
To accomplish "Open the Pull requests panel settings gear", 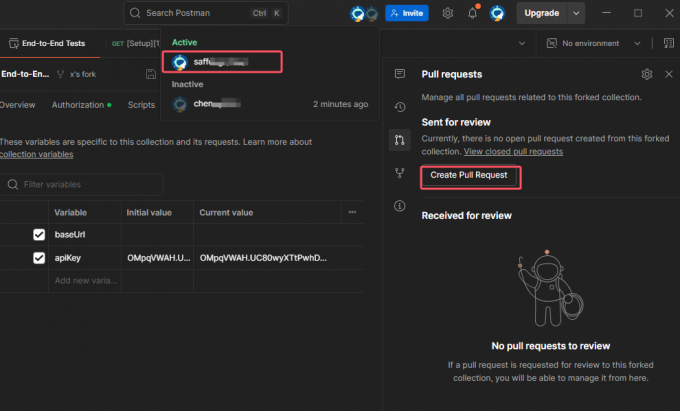I will click(647, 74).
